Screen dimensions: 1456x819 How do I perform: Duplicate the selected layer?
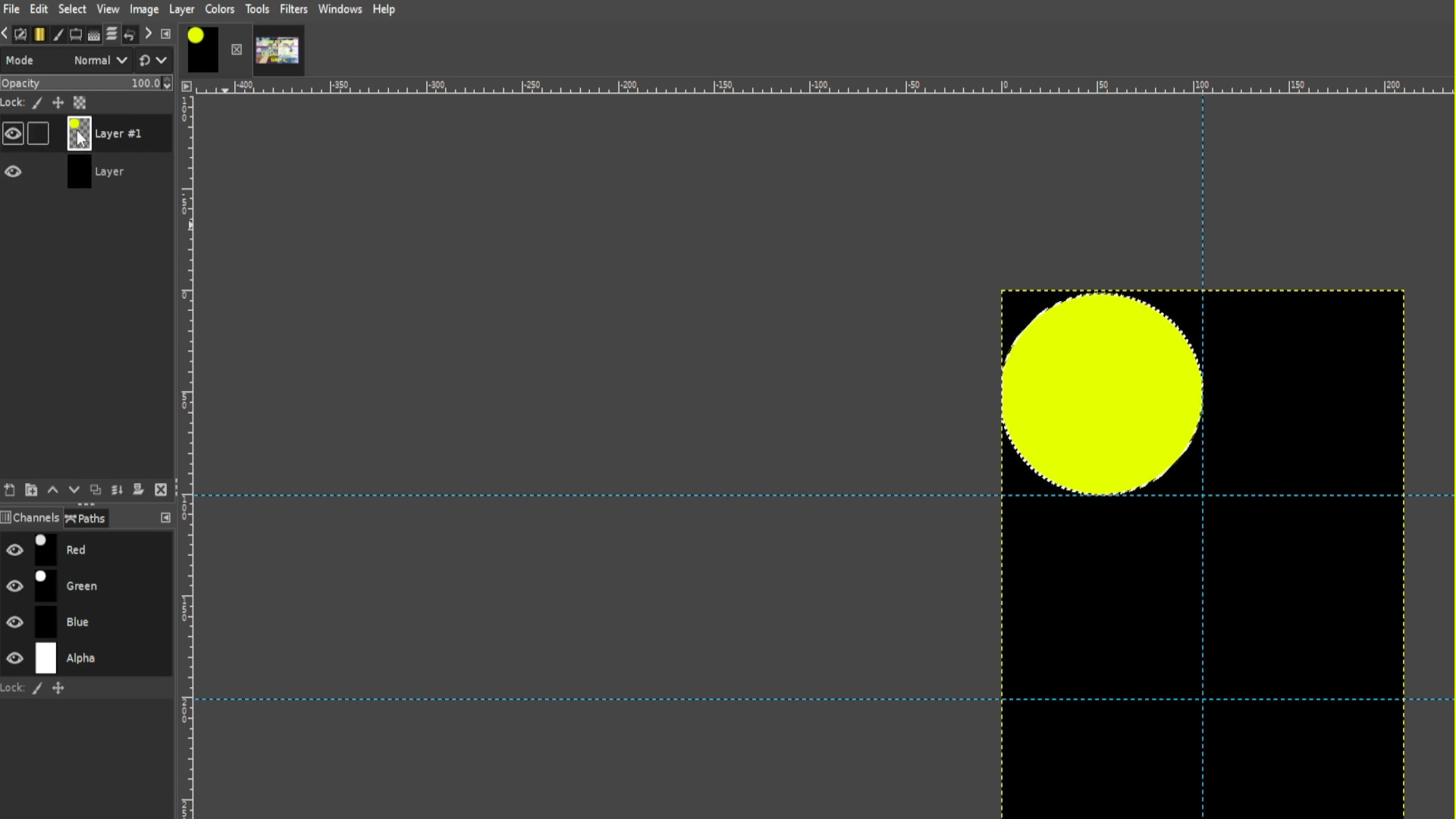tap(96, 490)
